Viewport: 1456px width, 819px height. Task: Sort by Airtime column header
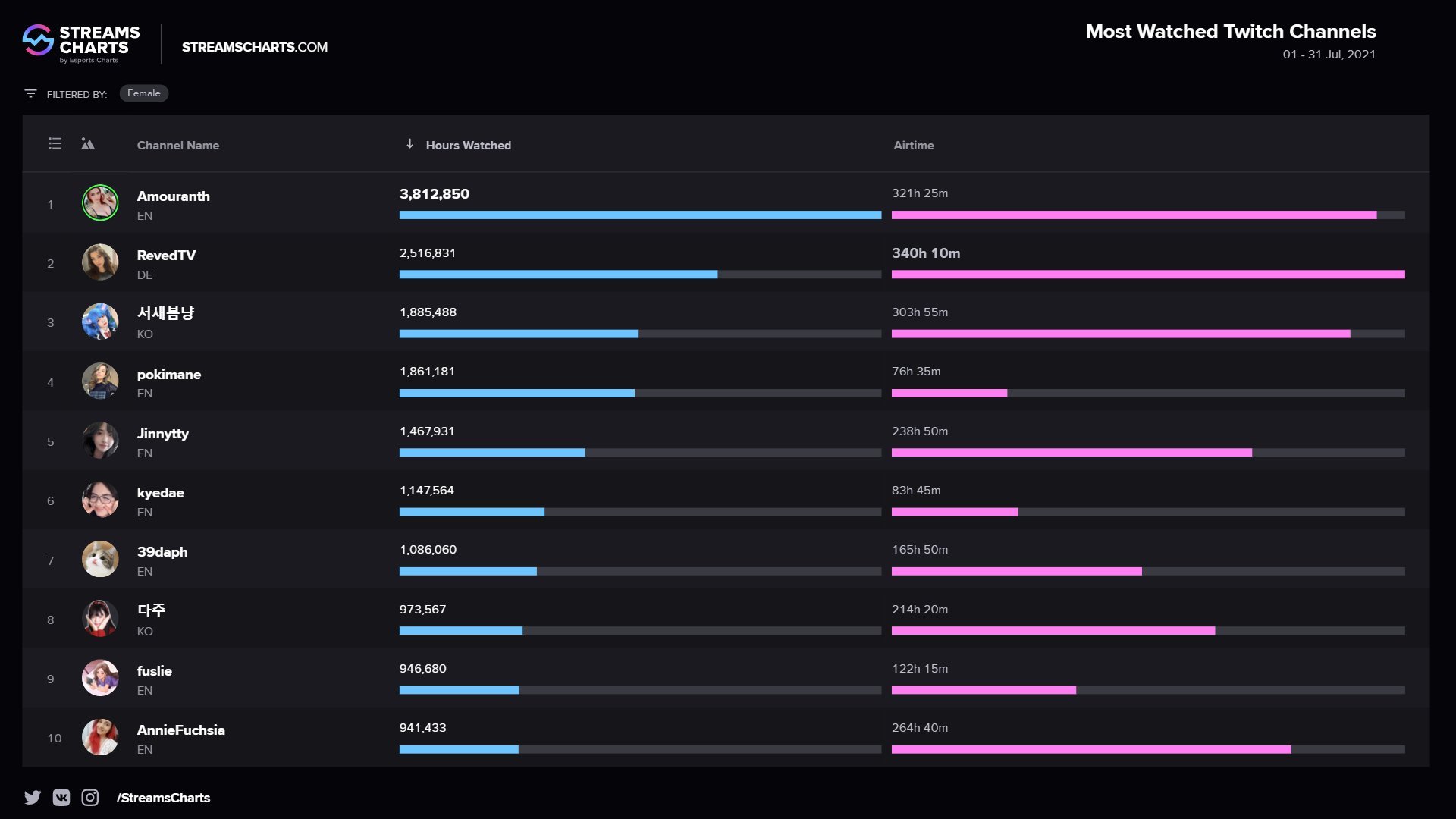tap(913, 145)
